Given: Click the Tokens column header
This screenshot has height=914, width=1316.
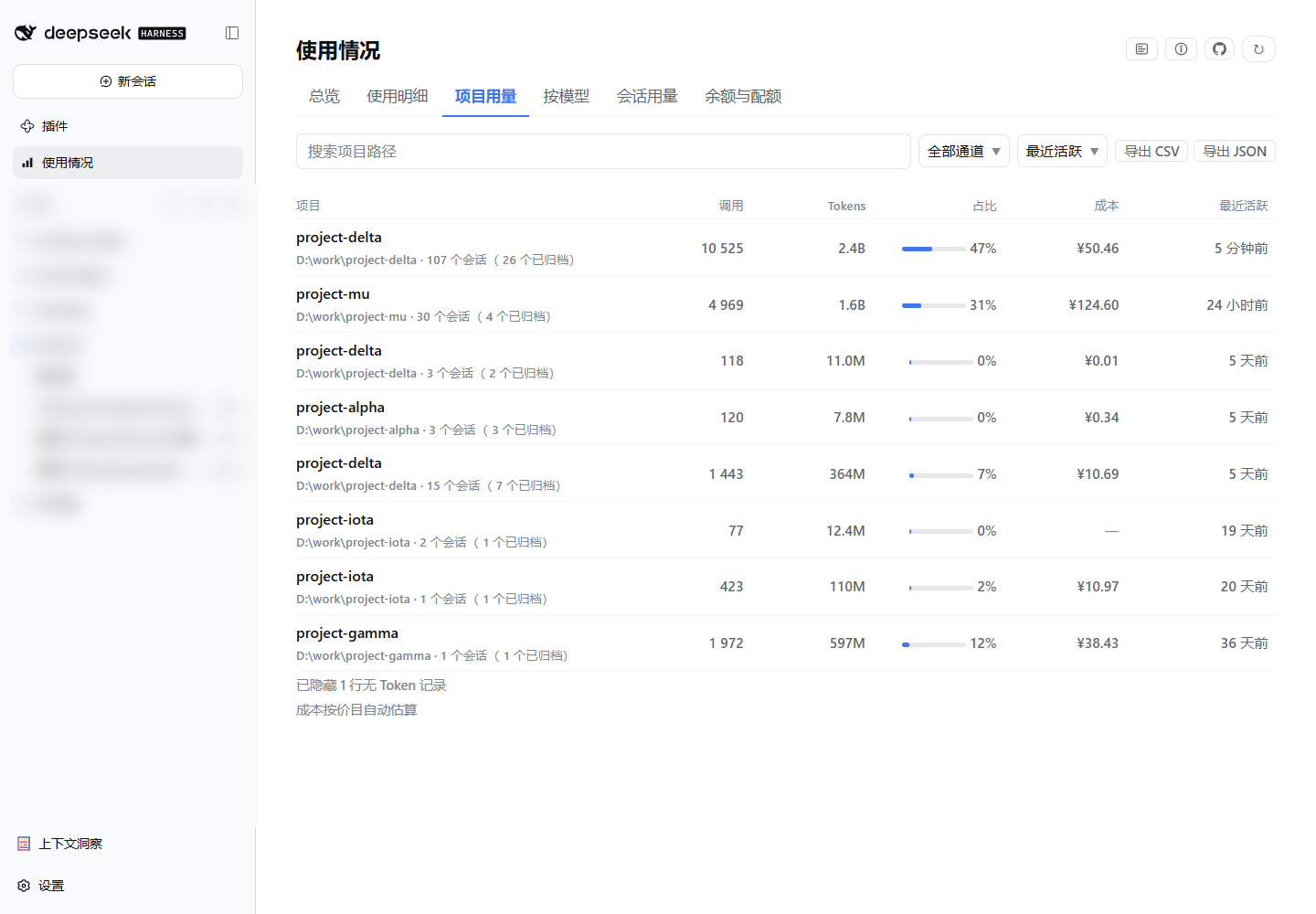Looking at the screenshot, I should coord(846,206).
